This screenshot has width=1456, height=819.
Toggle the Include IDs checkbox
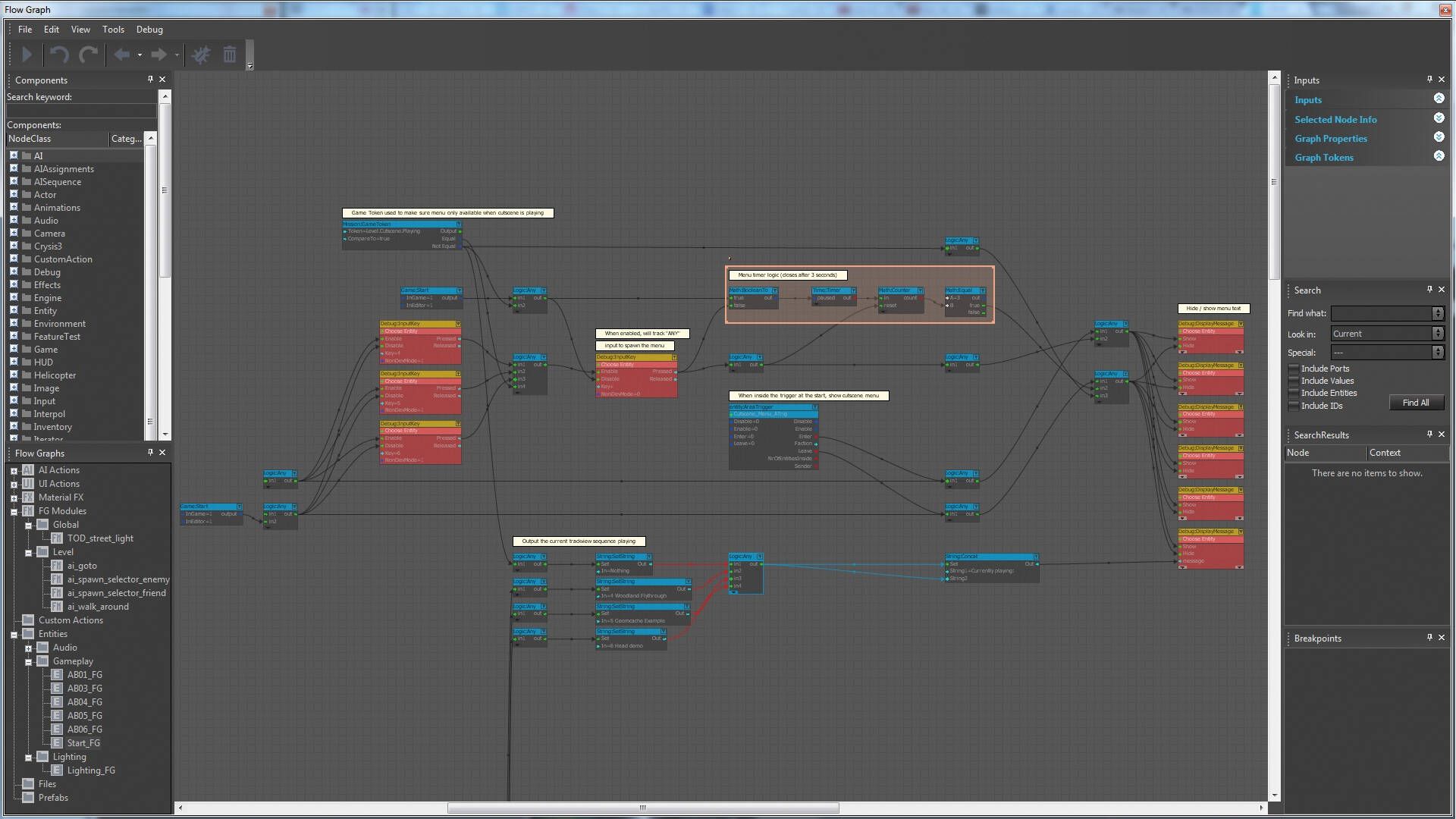tap(1294, 406)
